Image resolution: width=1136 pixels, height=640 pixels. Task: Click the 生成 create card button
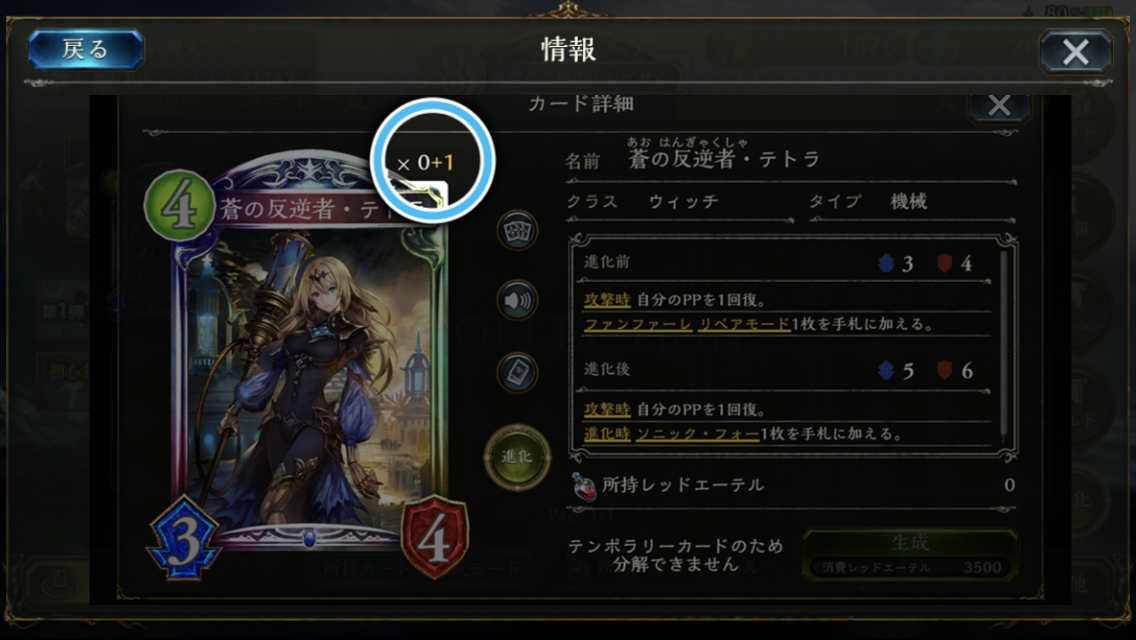point(910,554)
